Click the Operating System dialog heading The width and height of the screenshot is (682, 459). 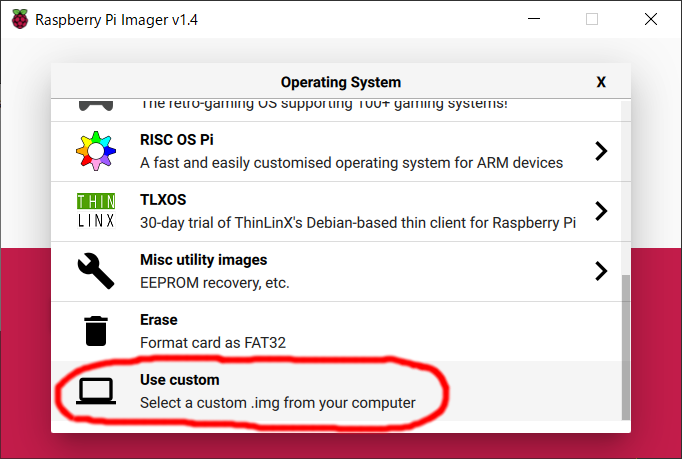click(340, 82)
